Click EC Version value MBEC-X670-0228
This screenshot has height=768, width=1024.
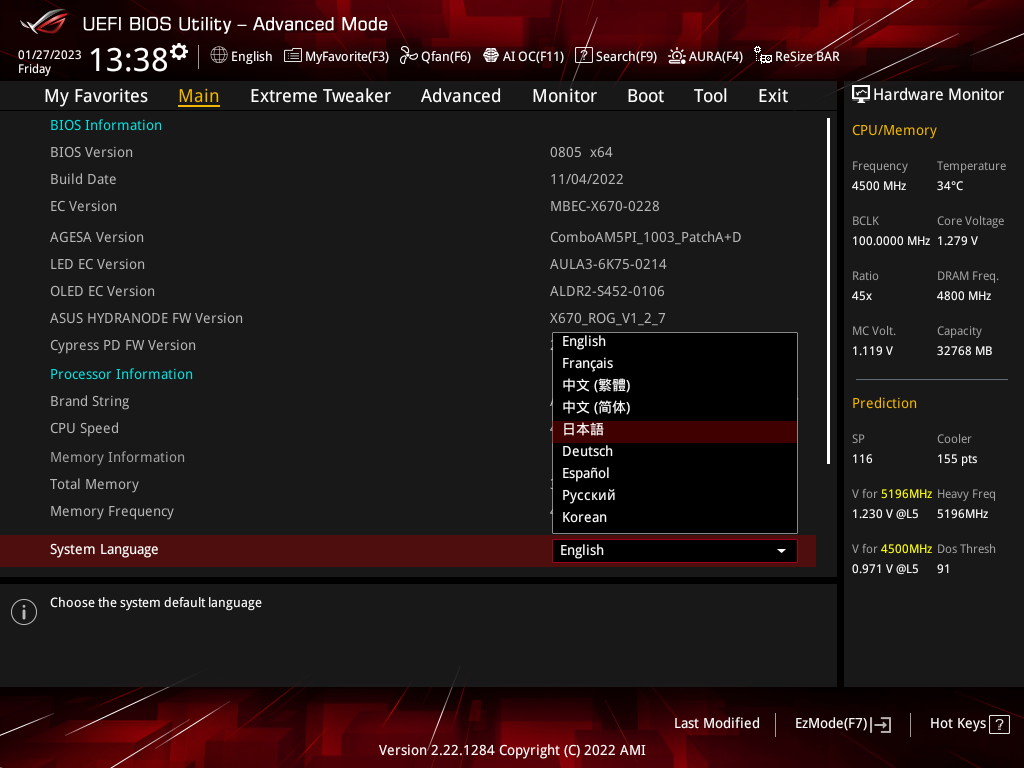[x=605, y=206]
